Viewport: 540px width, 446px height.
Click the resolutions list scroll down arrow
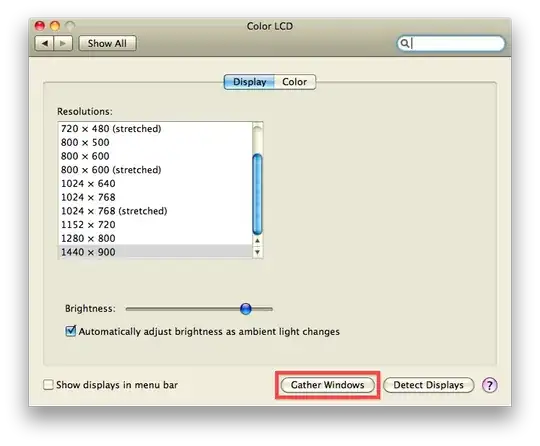[257, 252]
